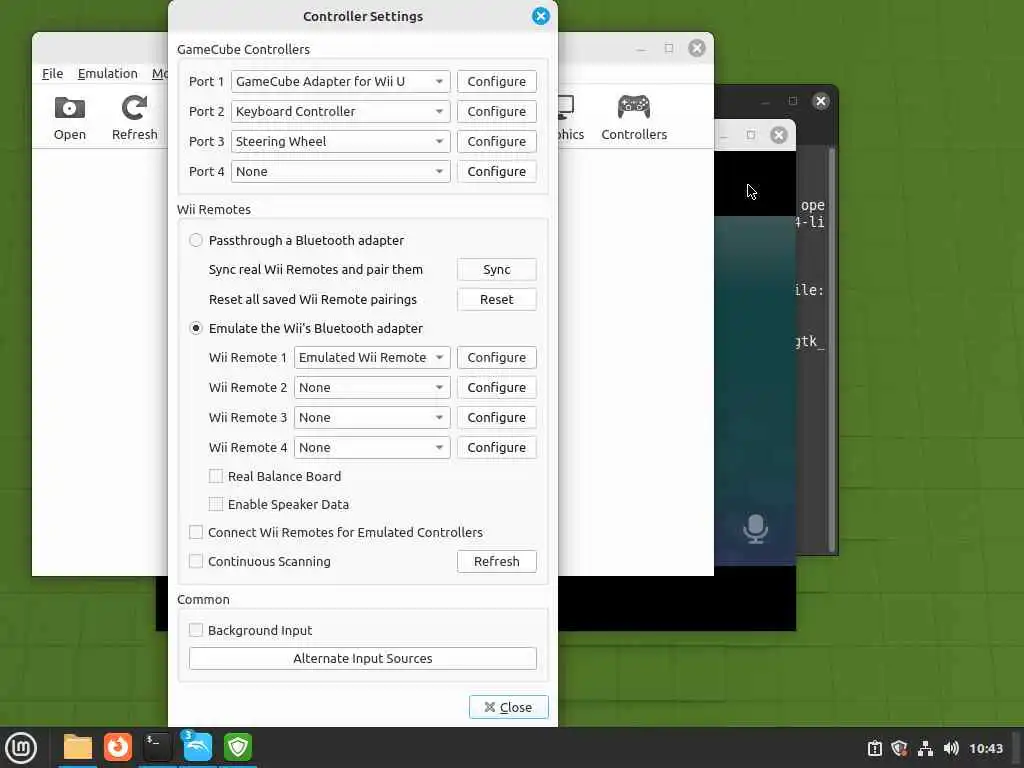This screenshot has width=1024, height=768.
Task: Click the notification tray icon
Action: [874, 748]
